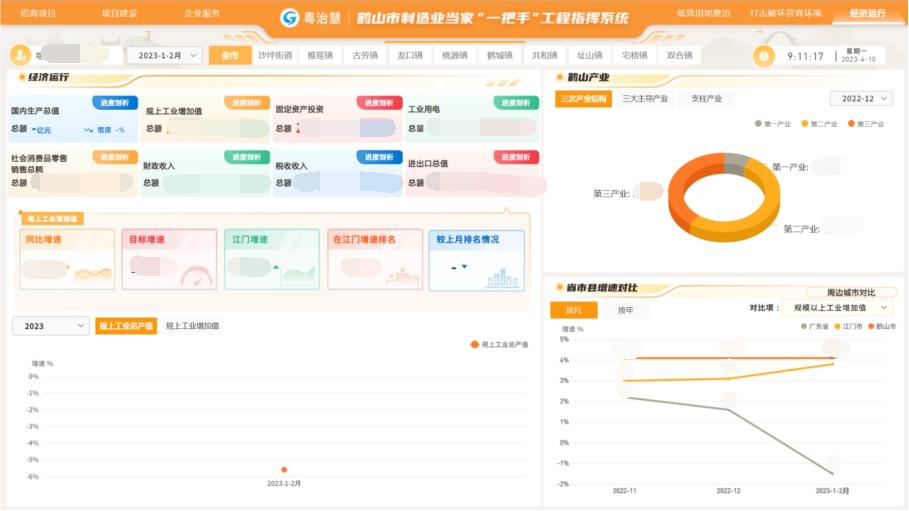Toggle 江门市 legend in growth comparison chart
This screenshot has width=909, height=511.
(848, 327)
